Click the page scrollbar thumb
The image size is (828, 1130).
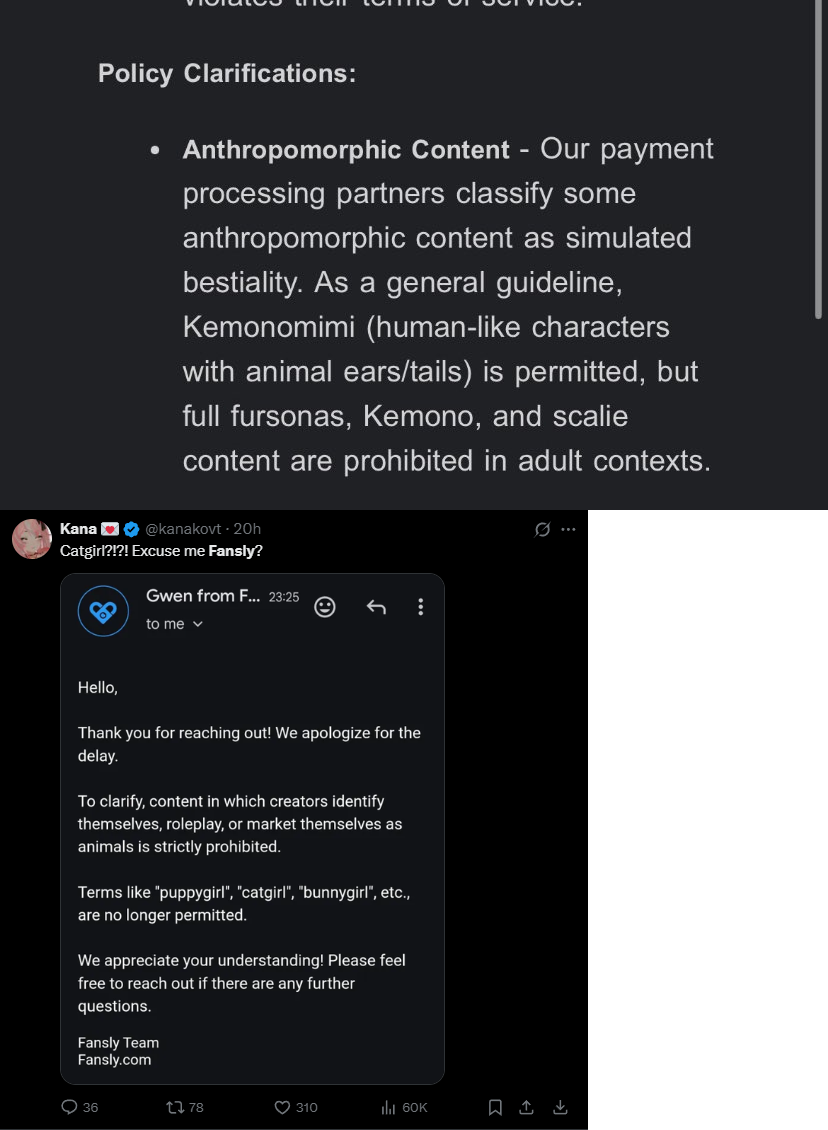[818, 159]
